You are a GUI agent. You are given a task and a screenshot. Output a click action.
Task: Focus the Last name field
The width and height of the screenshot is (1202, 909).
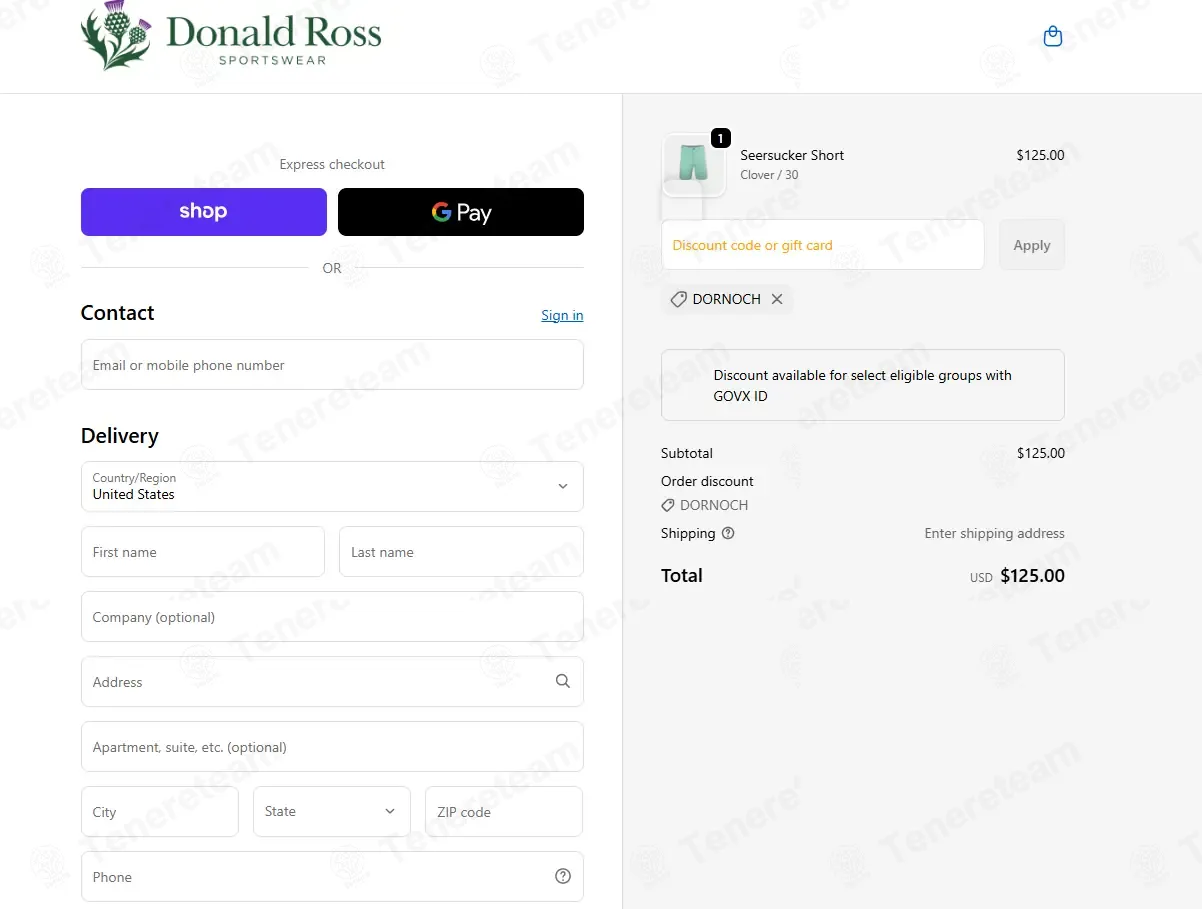[x=461, y=552]
